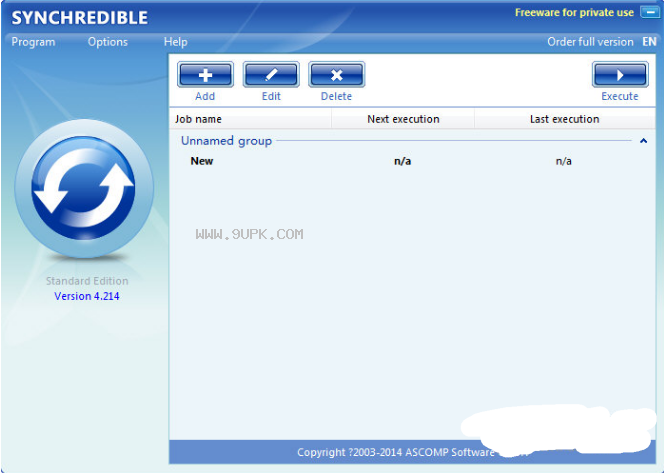Click the Version 4.214 link
Image resolution: width=664 pixels, height=473 pixels.
[87, 296]
